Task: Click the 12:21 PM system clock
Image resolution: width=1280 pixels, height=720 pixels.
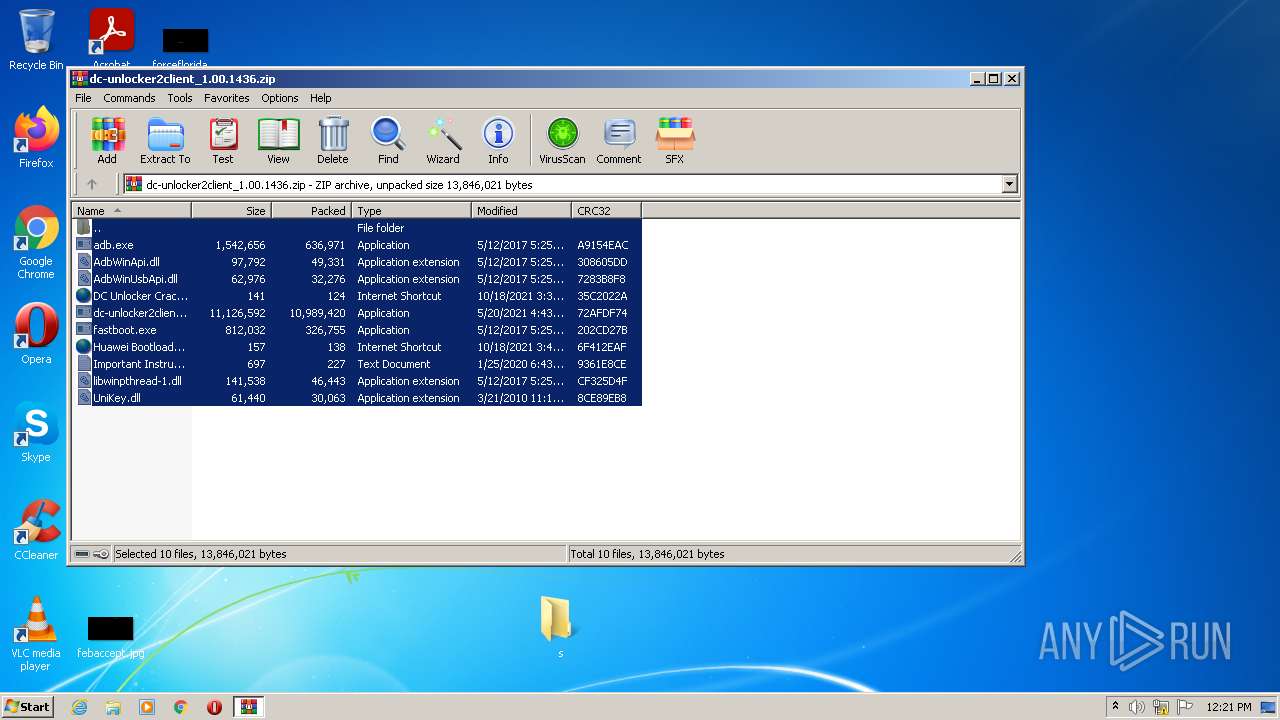Action: [1229, 707]
